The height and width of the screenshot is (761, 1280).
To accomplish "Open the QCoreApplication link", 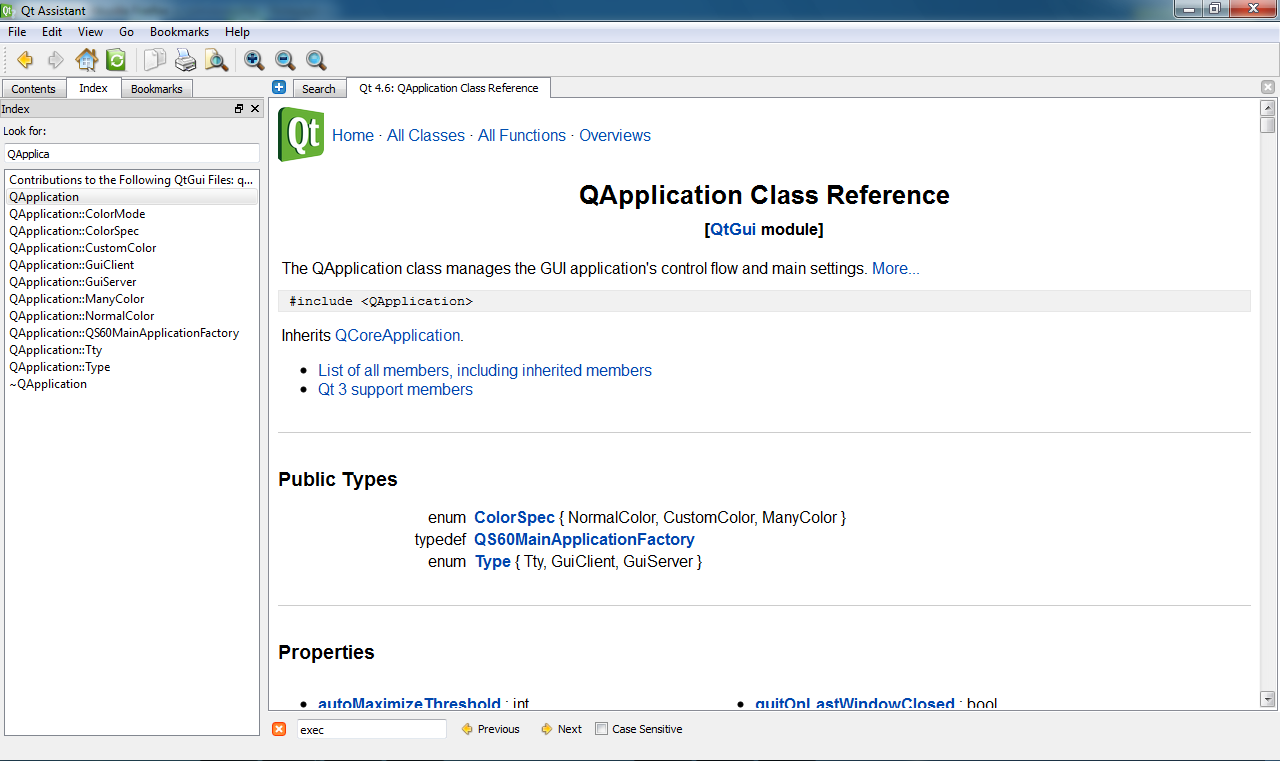I will pyautogui.click(x=399, y=335).
